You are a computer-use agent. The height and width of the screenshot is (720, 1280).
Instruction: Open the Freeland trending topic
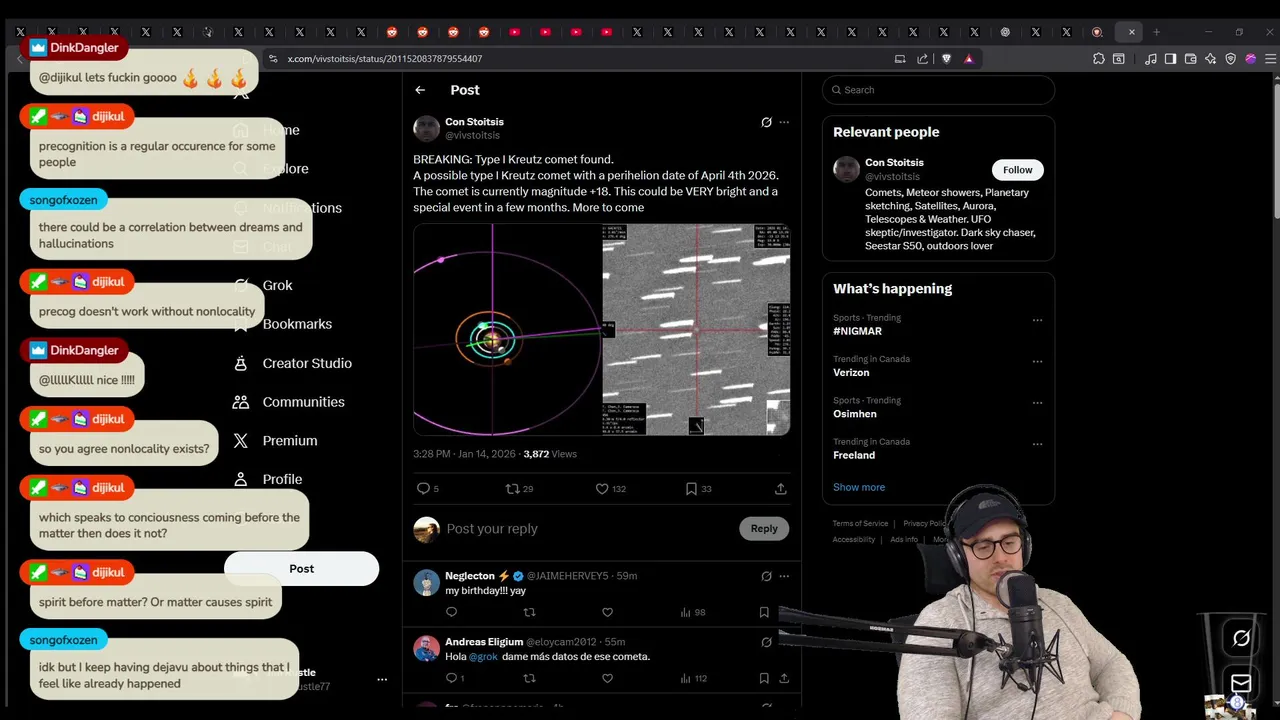[x=854, y=455]
